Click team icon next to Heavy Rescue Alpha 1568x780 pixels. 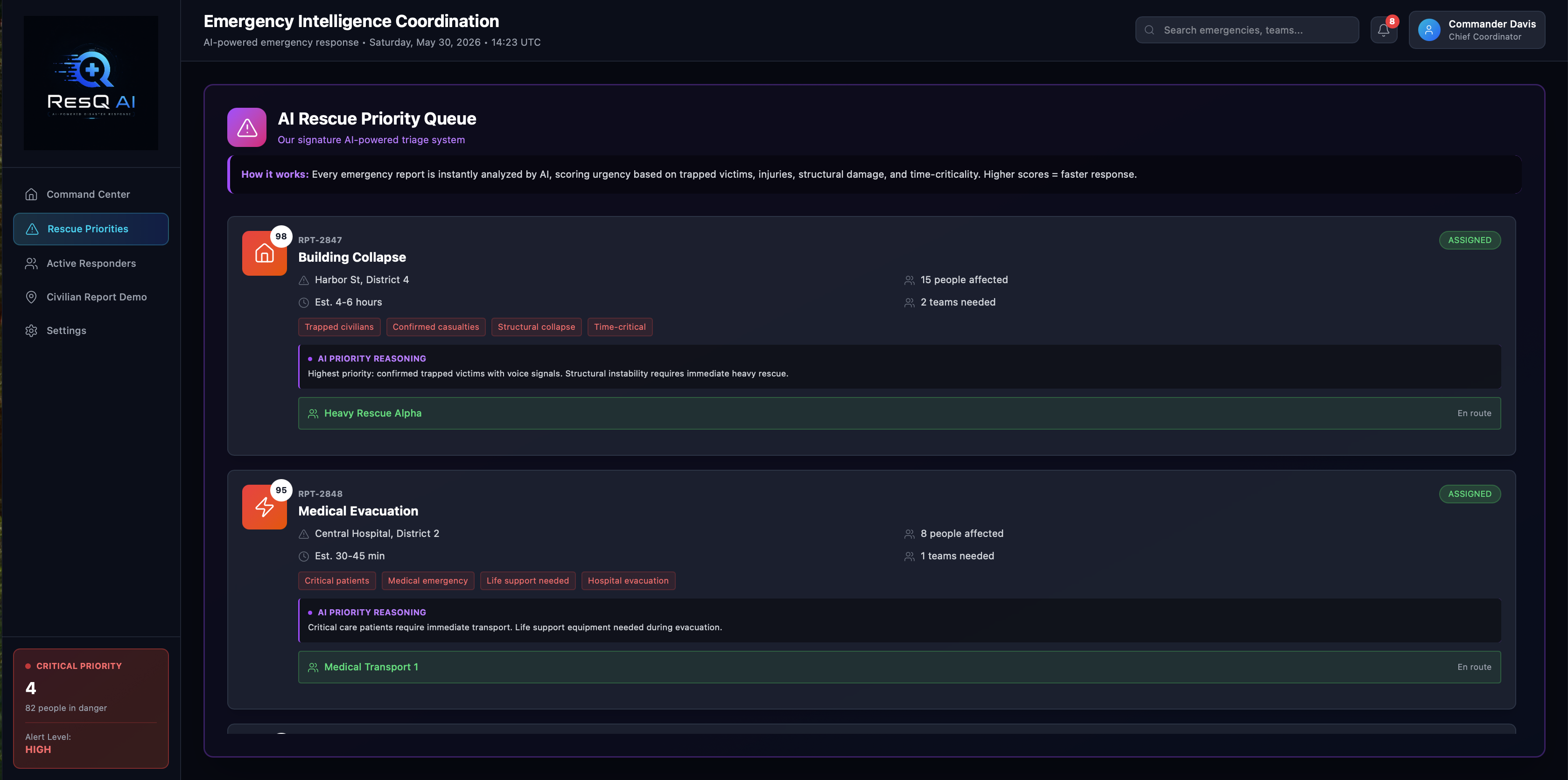[313, 414]
